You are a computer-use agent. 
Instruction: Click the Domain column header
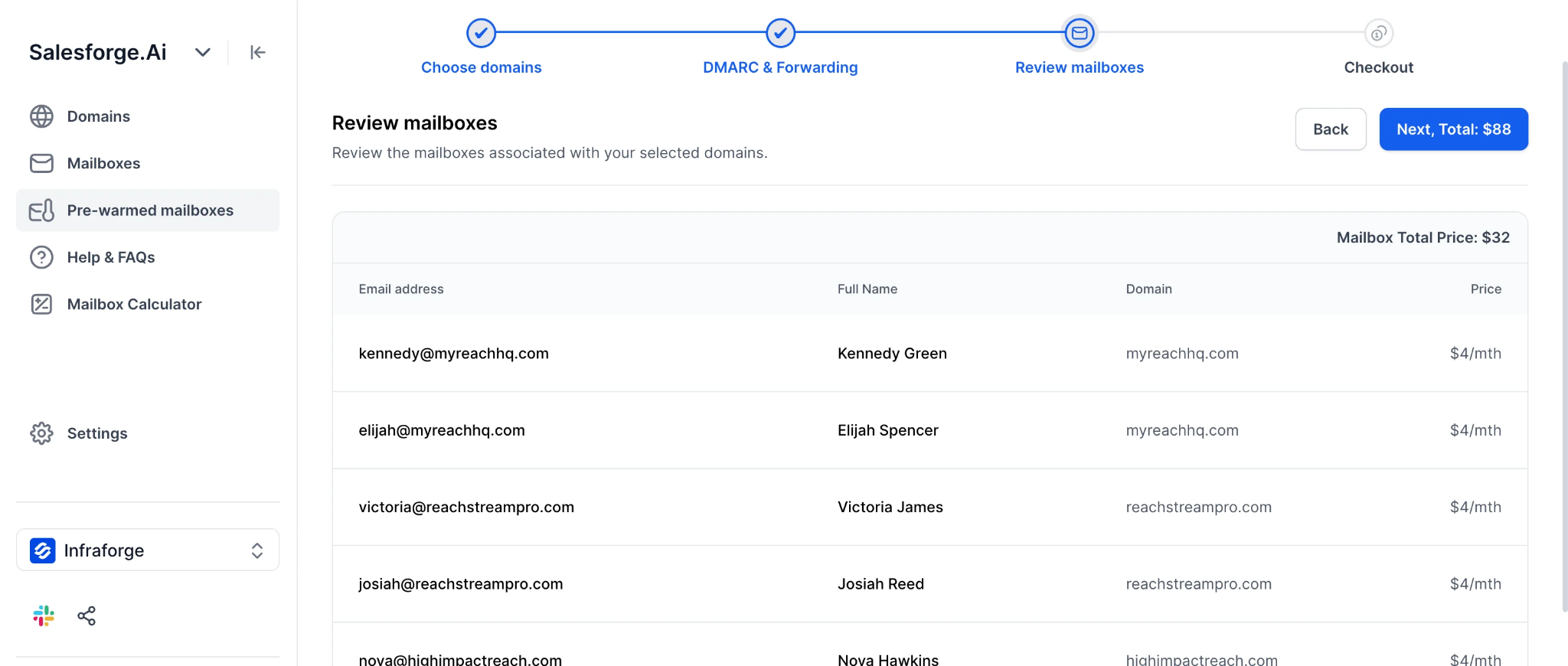tap(1148, 289)
